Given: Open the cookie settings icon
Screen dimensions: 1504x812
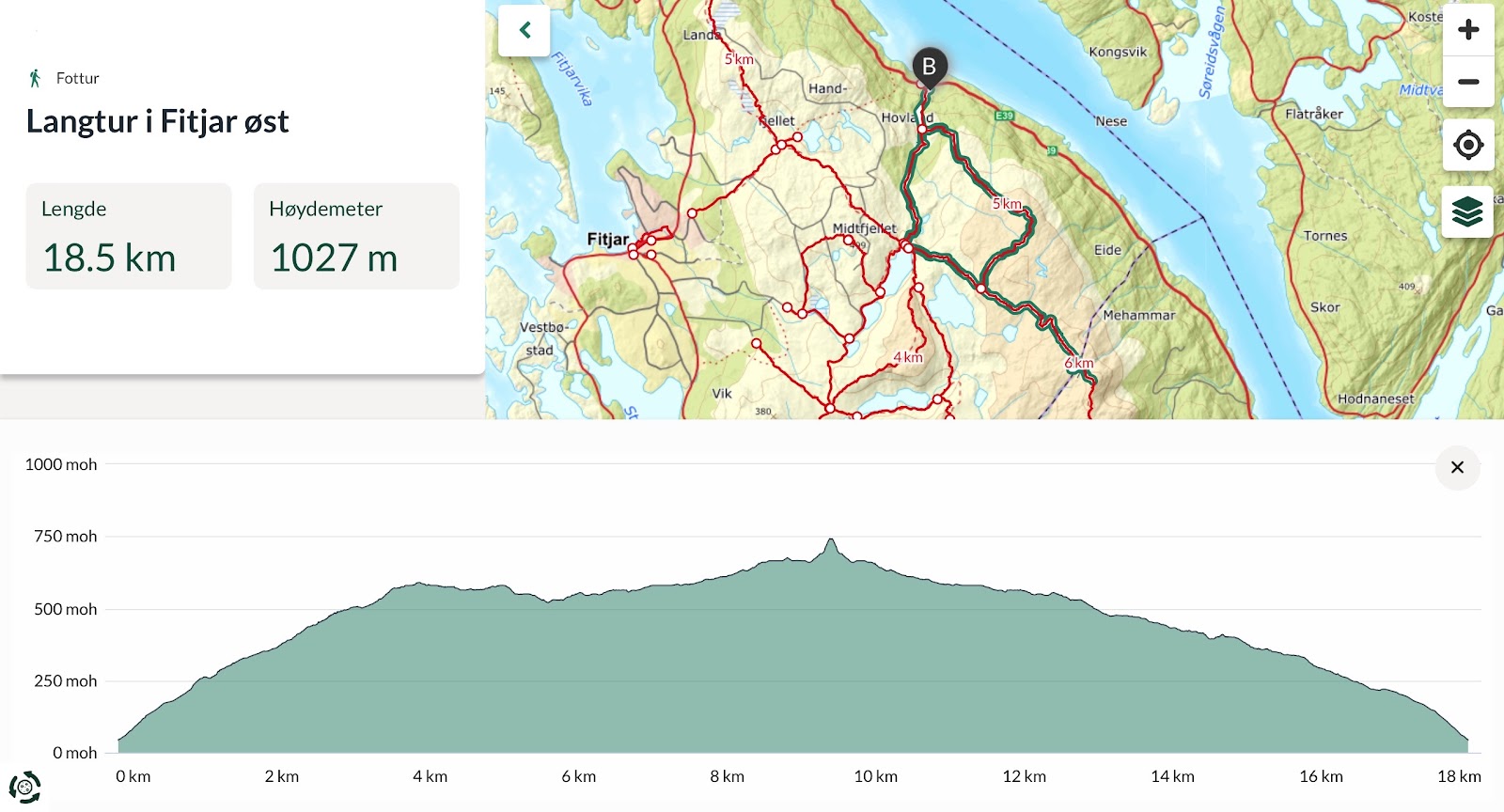Looking at the screenshot, I should (25, 787).
